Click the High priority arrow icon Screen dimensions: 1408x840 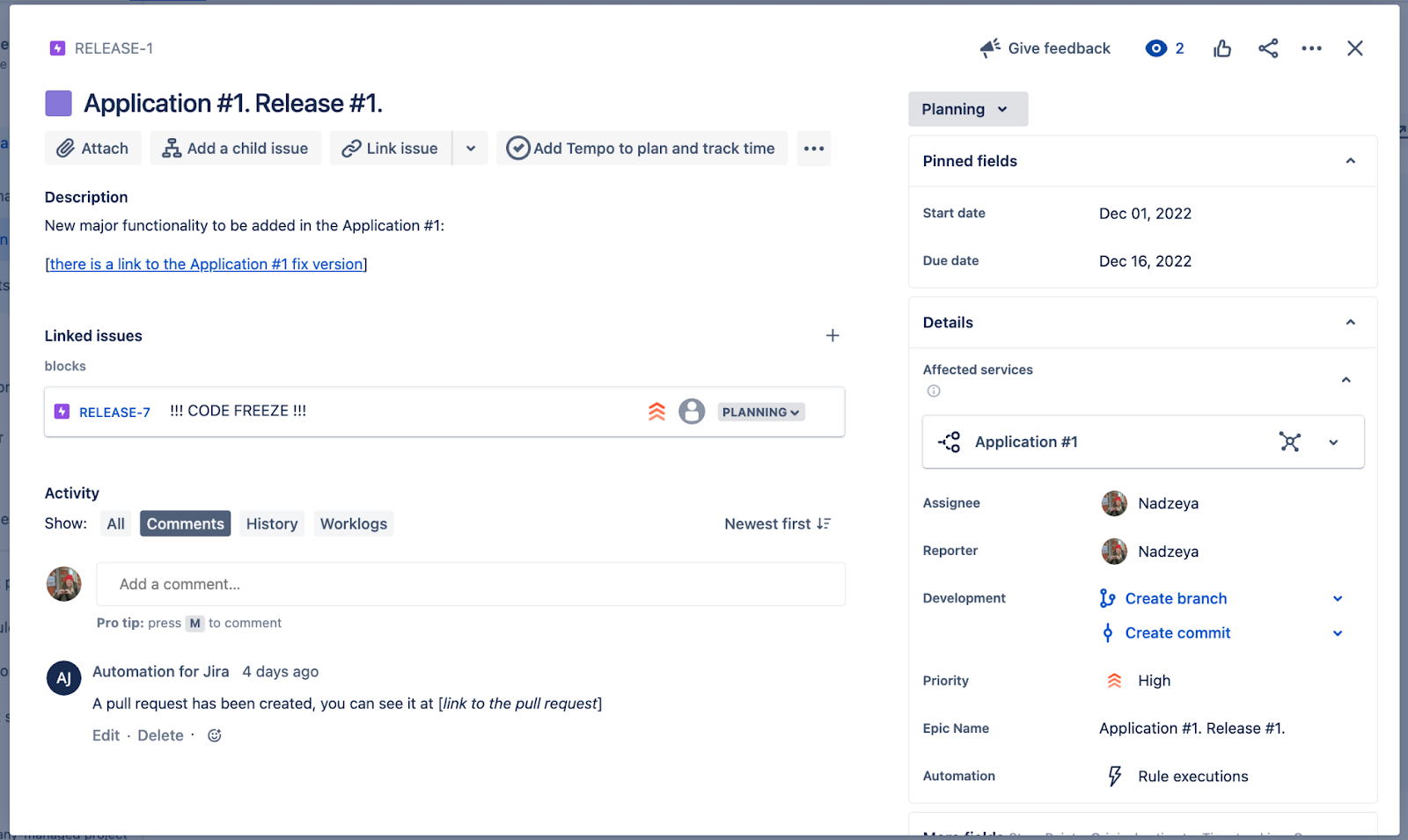pyautogui.click(x=1114, y=681)
